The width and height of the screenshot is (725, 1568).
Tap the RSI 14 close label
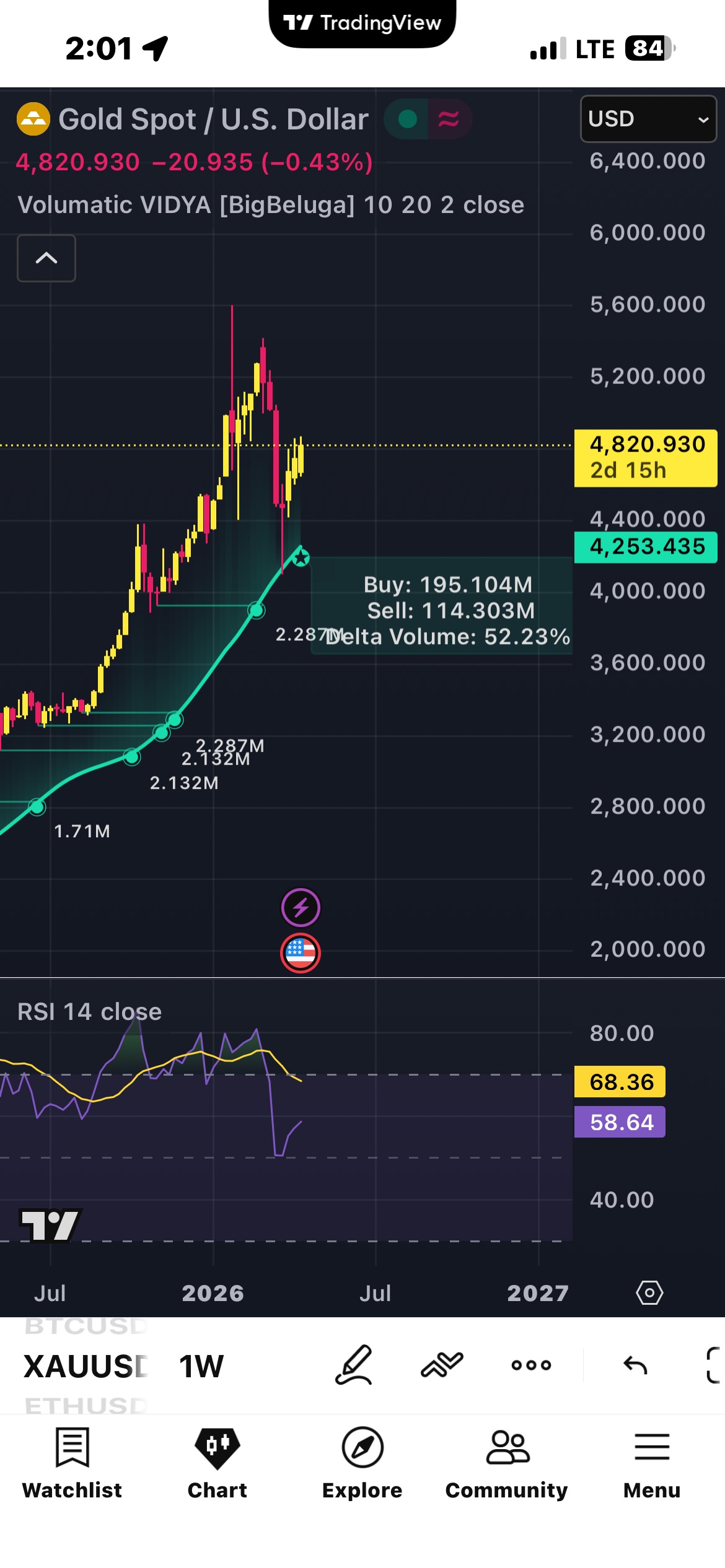[x=89, y=1012]
